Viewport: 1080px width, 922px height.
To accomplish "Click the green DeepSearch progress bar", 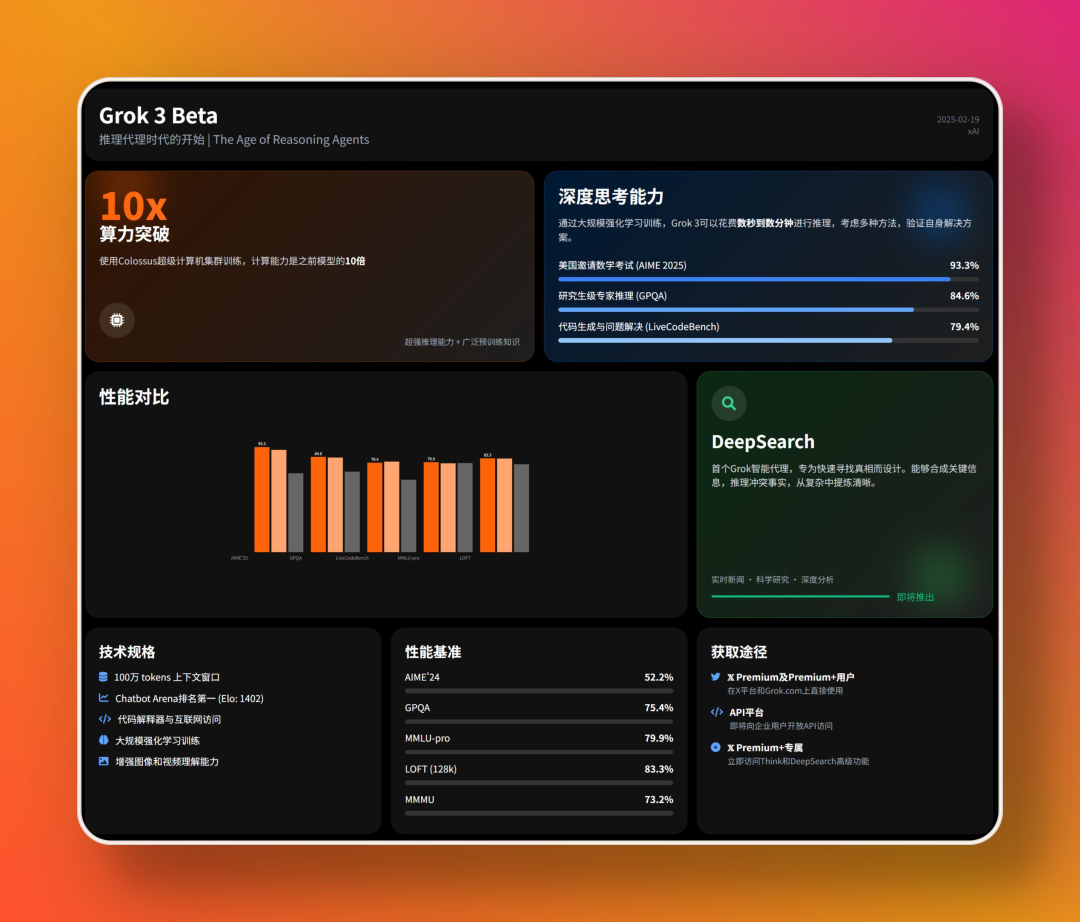I will [800, 596].
